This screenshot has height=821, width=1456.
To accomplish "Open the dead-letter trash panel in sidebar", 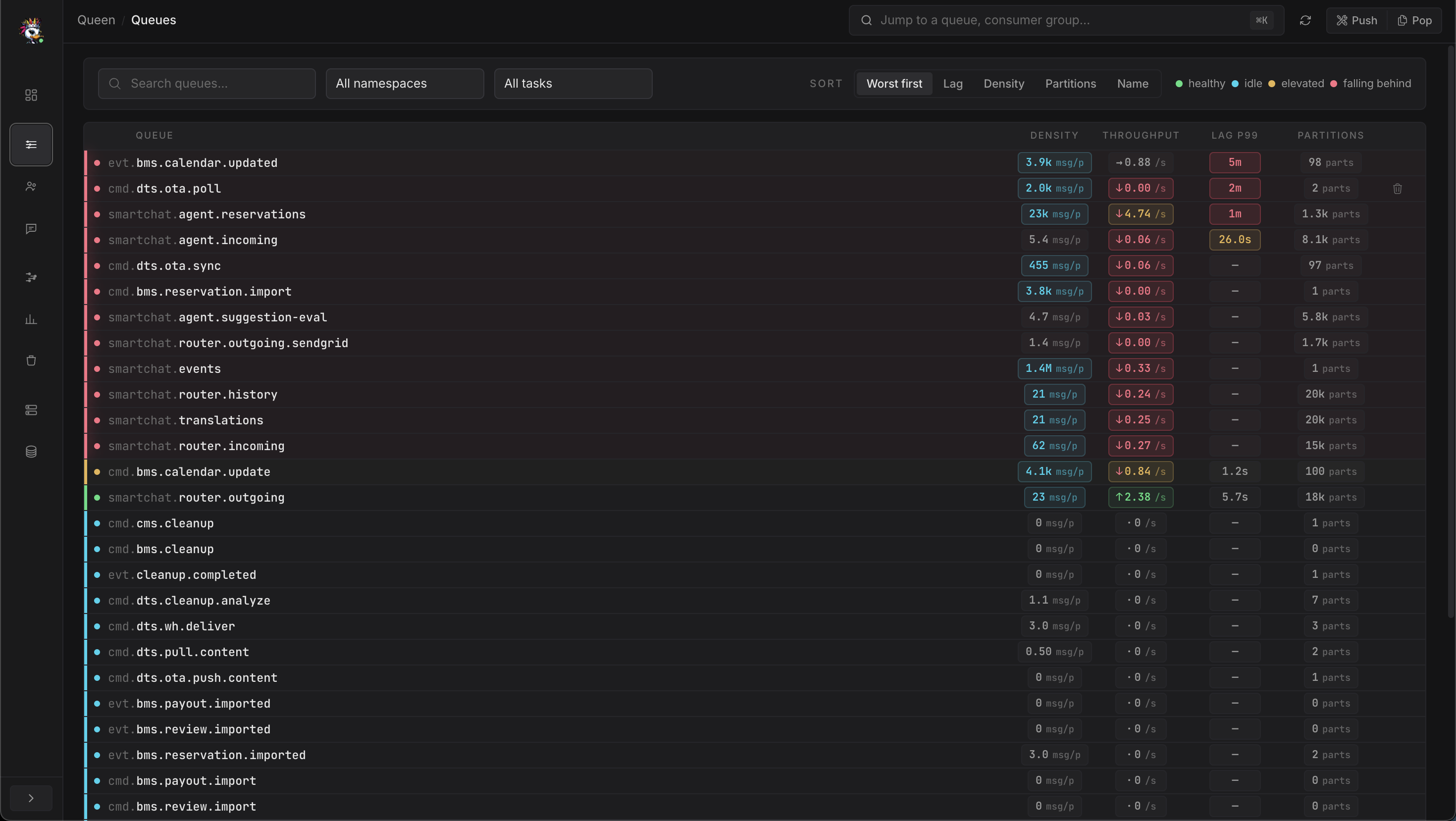I will 31,360.
